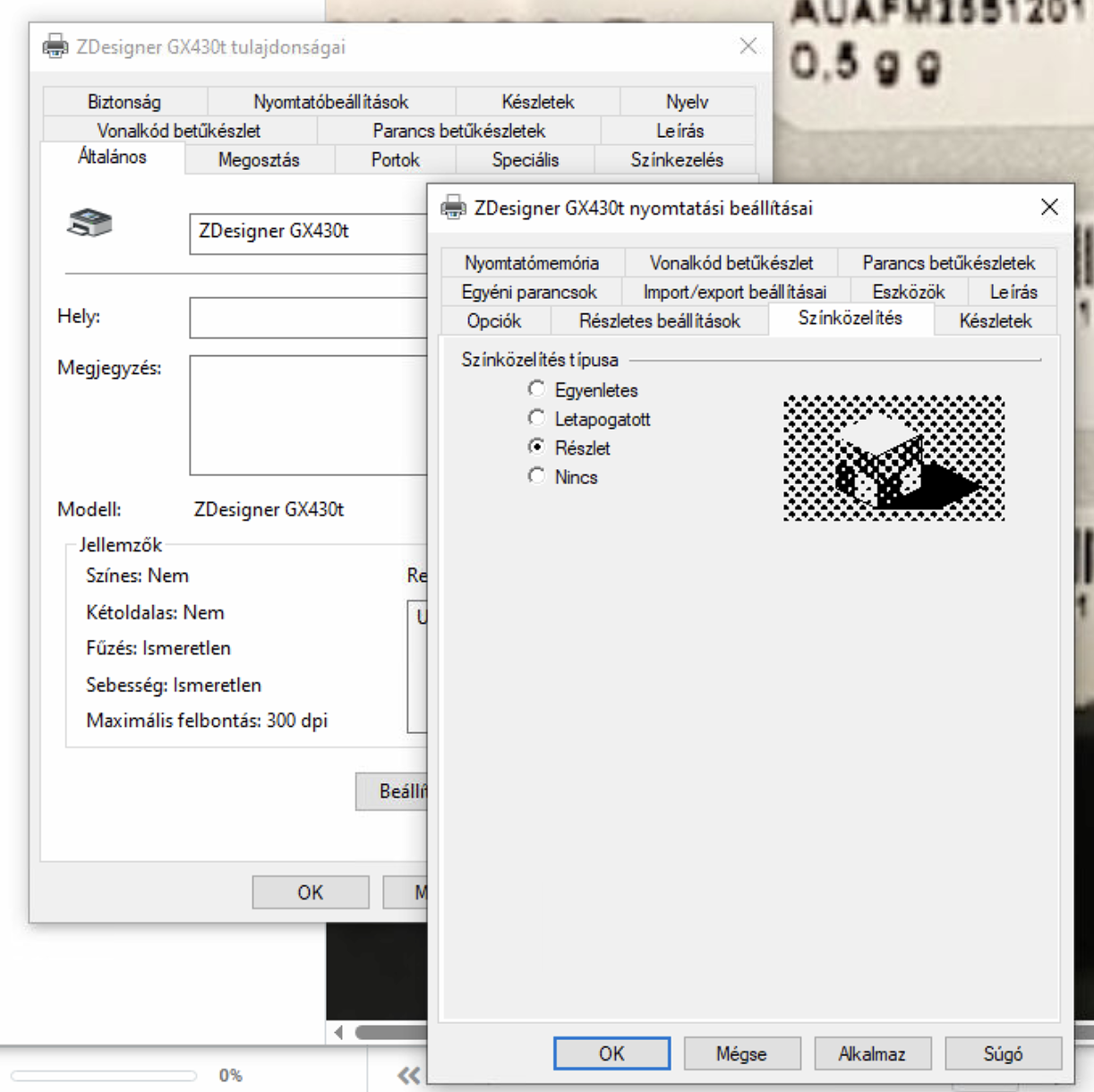Pick the Részlet dithering radio button
Image resolution: width=1094 pixels, height=1092 pixels.
pos(536,447)
